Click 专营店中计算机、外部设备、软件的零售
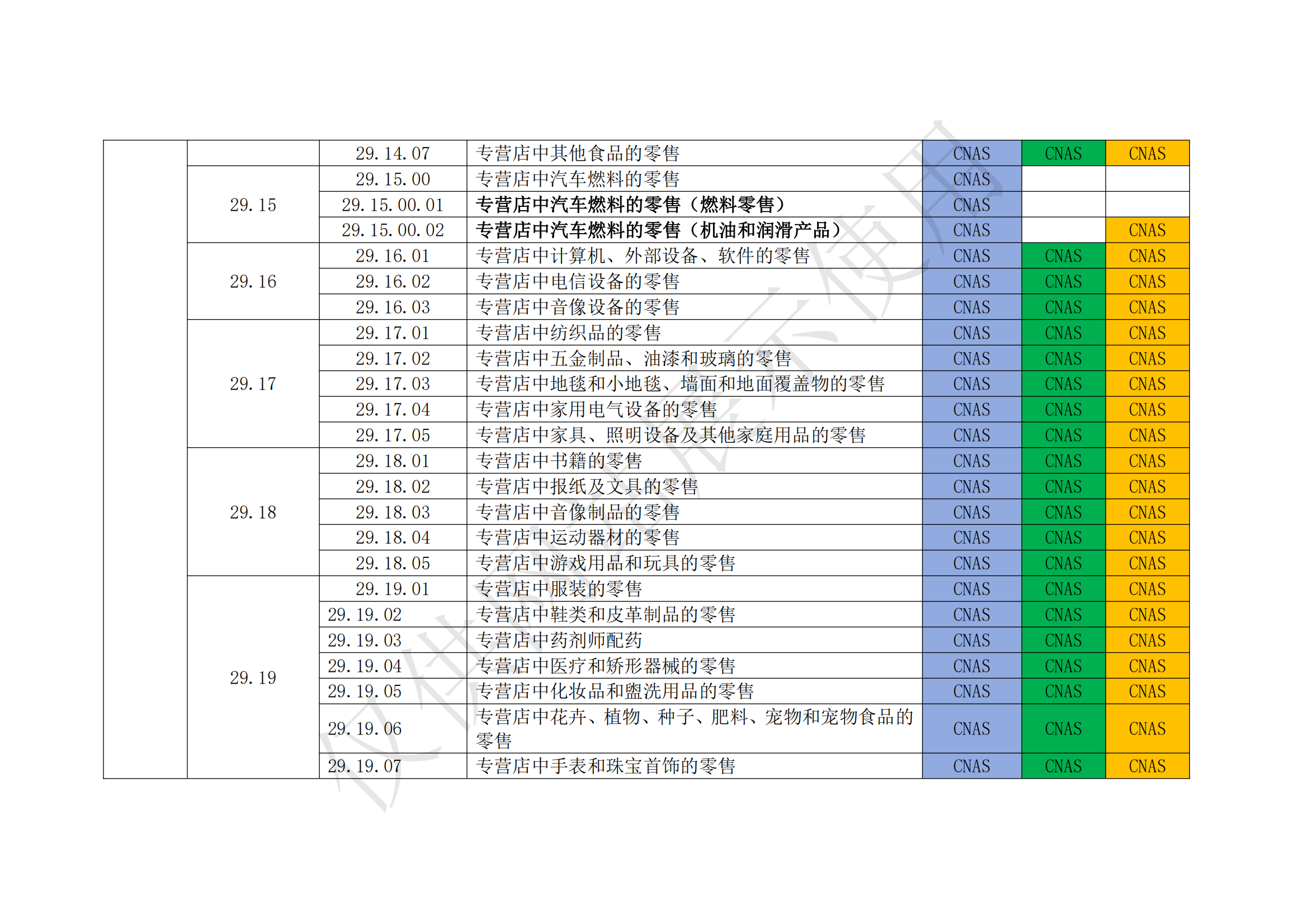The image size is (1308, 924). (643, 255)
